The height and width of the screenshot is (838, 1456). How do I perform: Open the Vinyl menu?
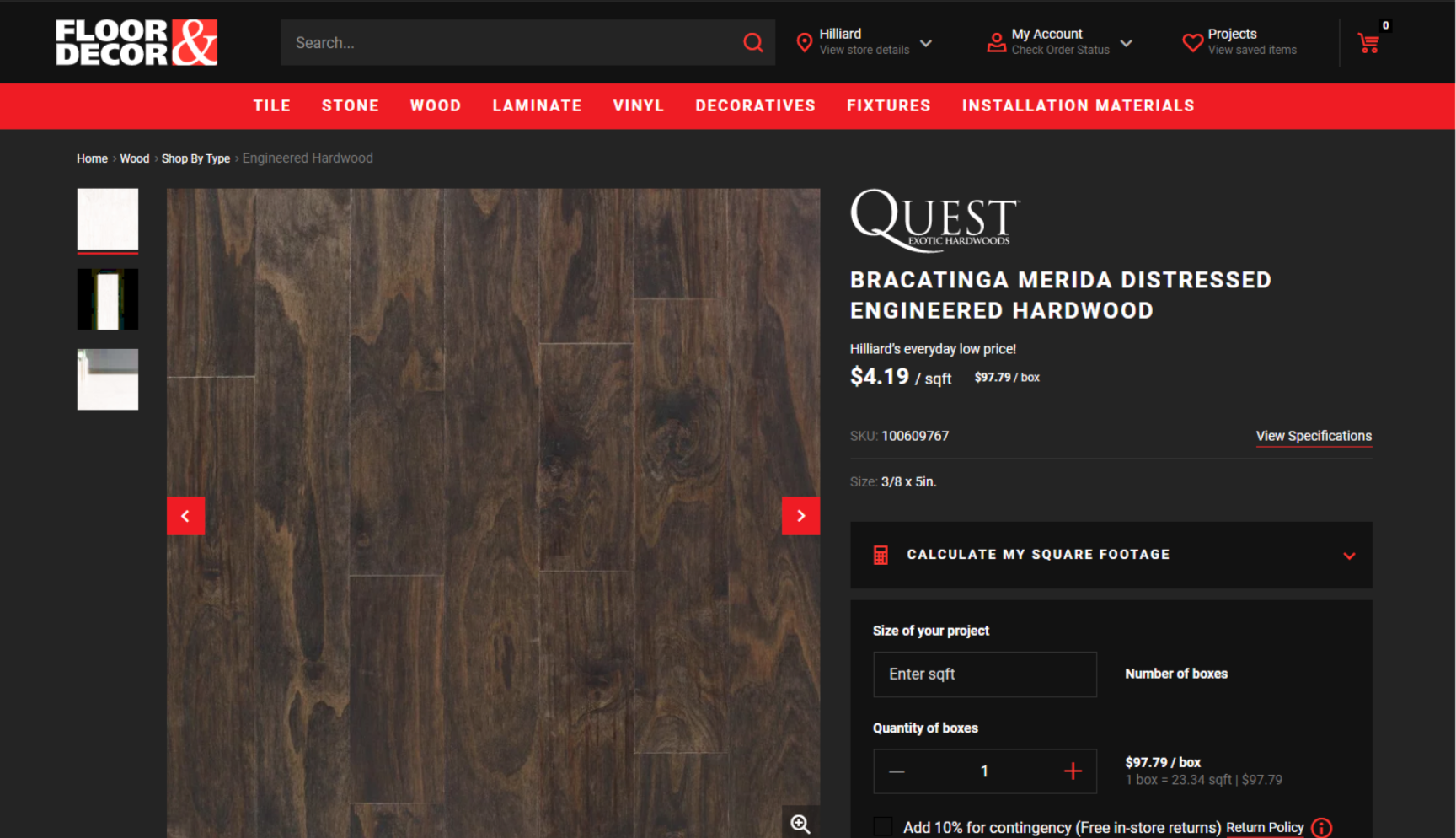click(639, 105)
